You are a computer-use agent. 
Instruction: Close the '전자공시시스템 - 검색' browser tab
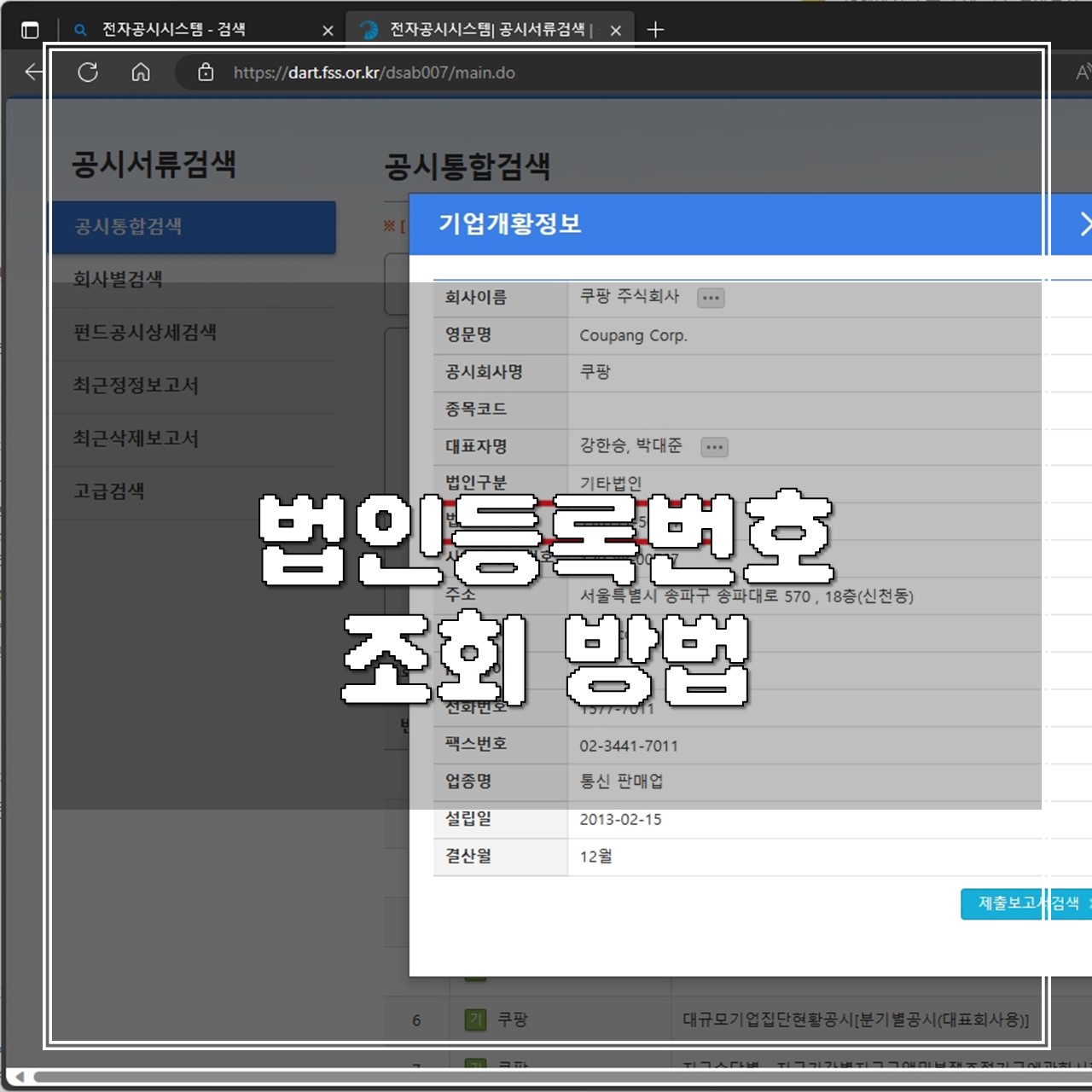[x=328, y=30]
